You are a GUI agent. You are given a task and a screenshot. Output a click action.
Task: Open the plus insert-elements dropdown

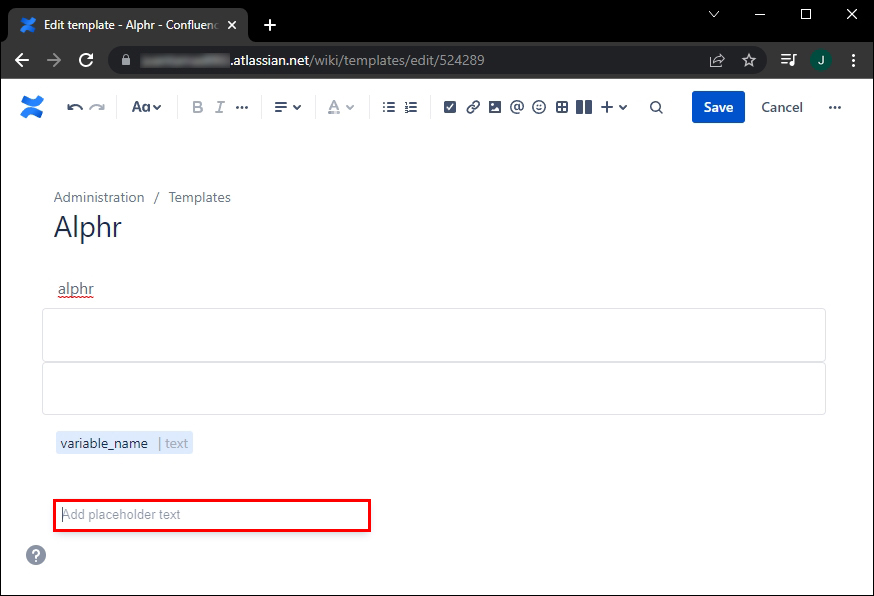point(614,107)
